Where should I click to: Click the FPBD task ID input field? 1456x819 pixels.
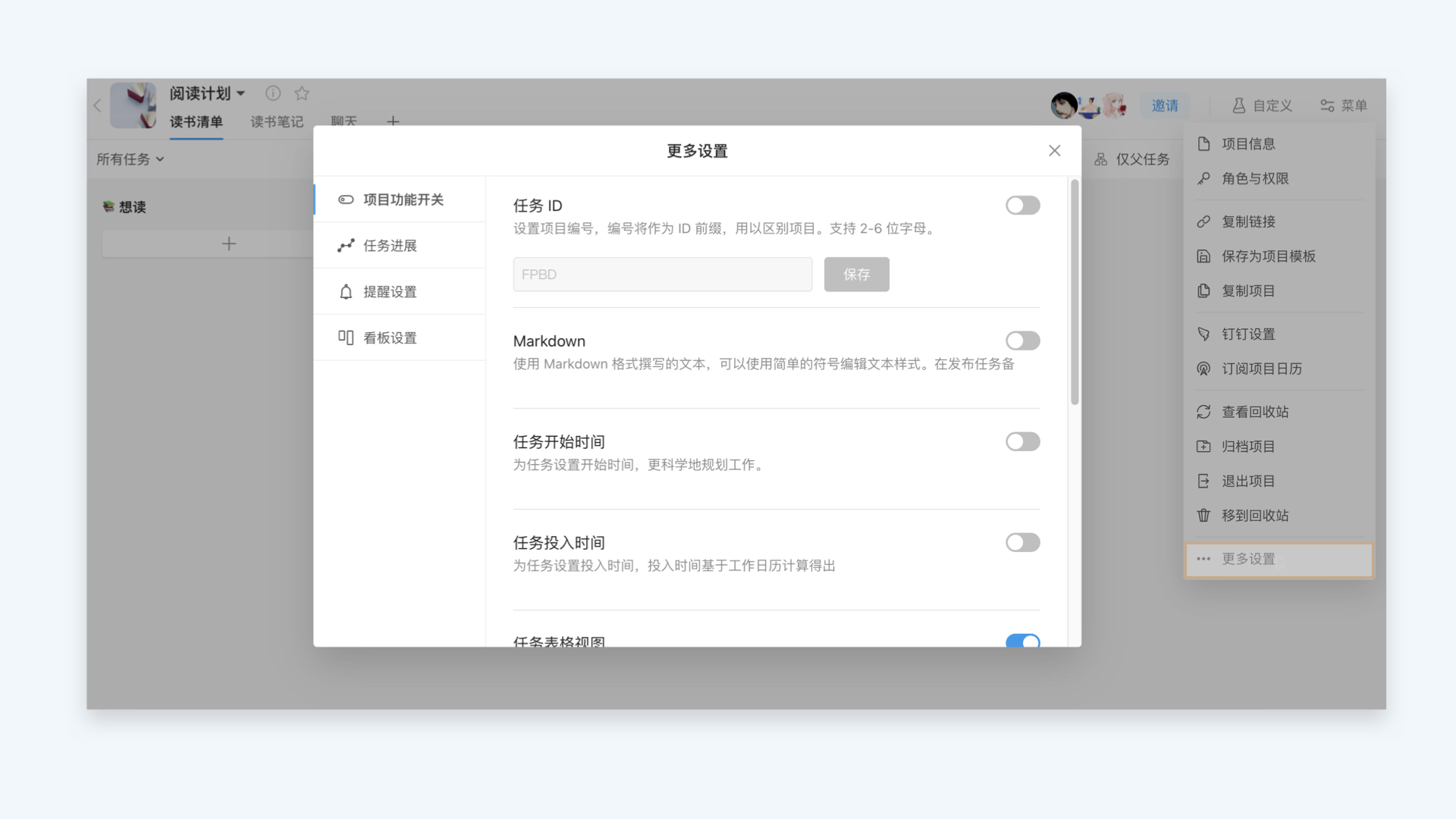(x=662, y=275)
